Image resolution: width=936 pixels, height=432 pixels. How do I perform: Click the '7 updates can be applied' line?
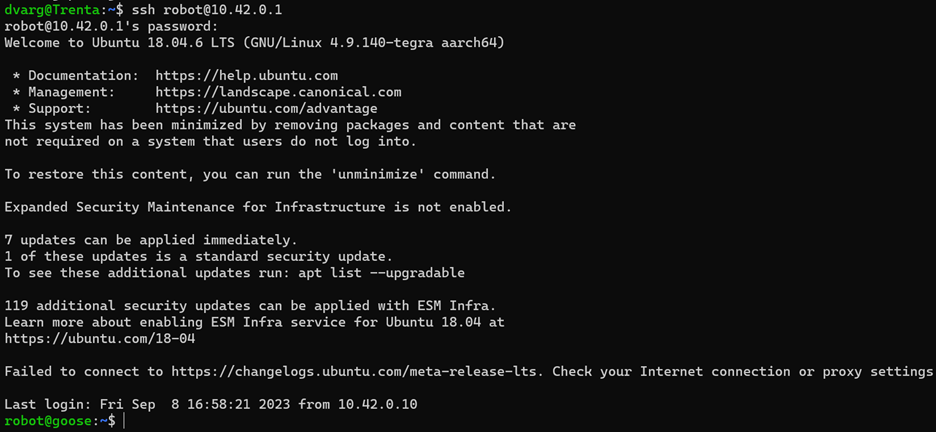pos(150,240)
